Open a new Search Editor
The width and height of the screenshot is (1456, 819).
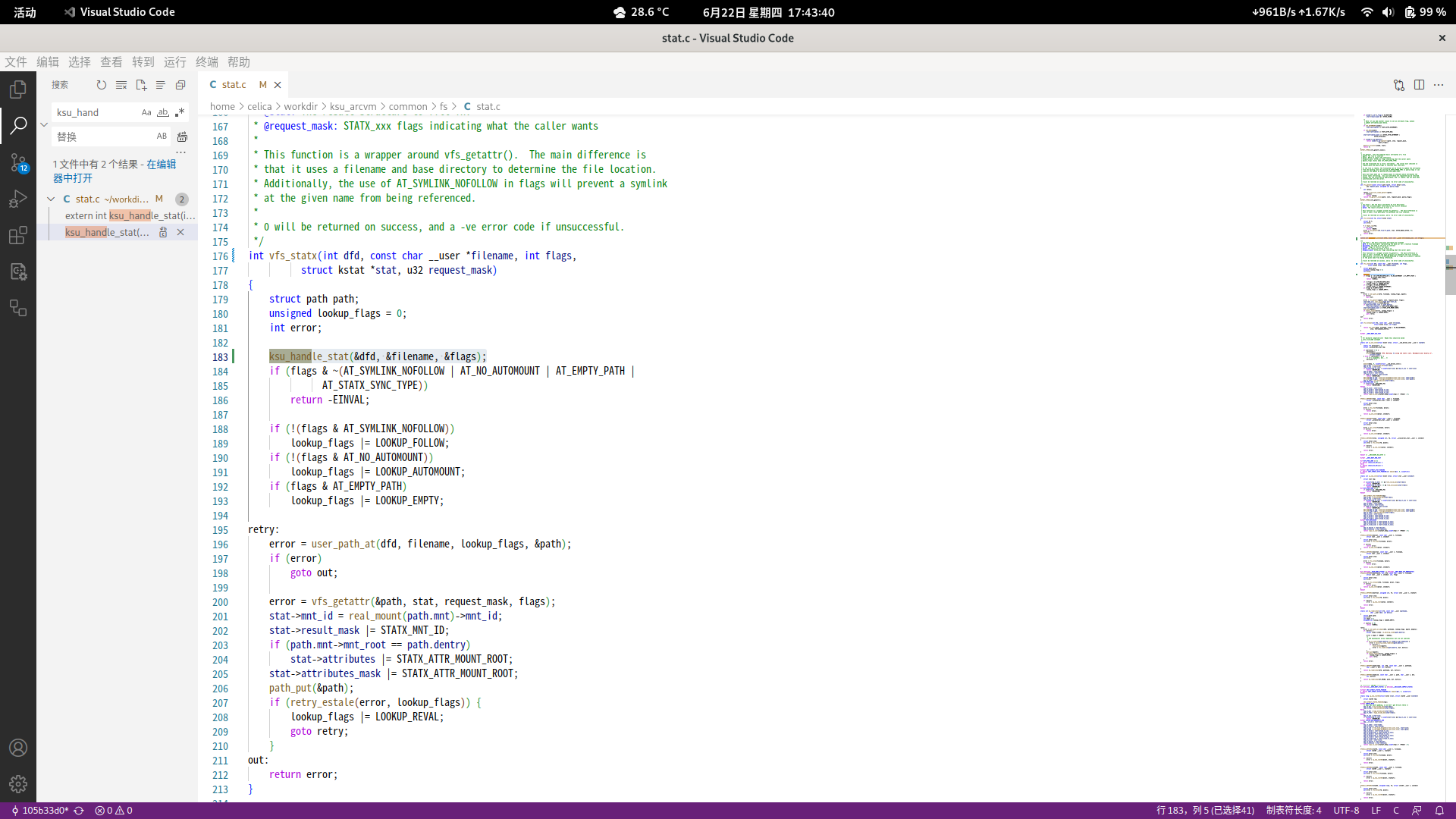(141, 85)
